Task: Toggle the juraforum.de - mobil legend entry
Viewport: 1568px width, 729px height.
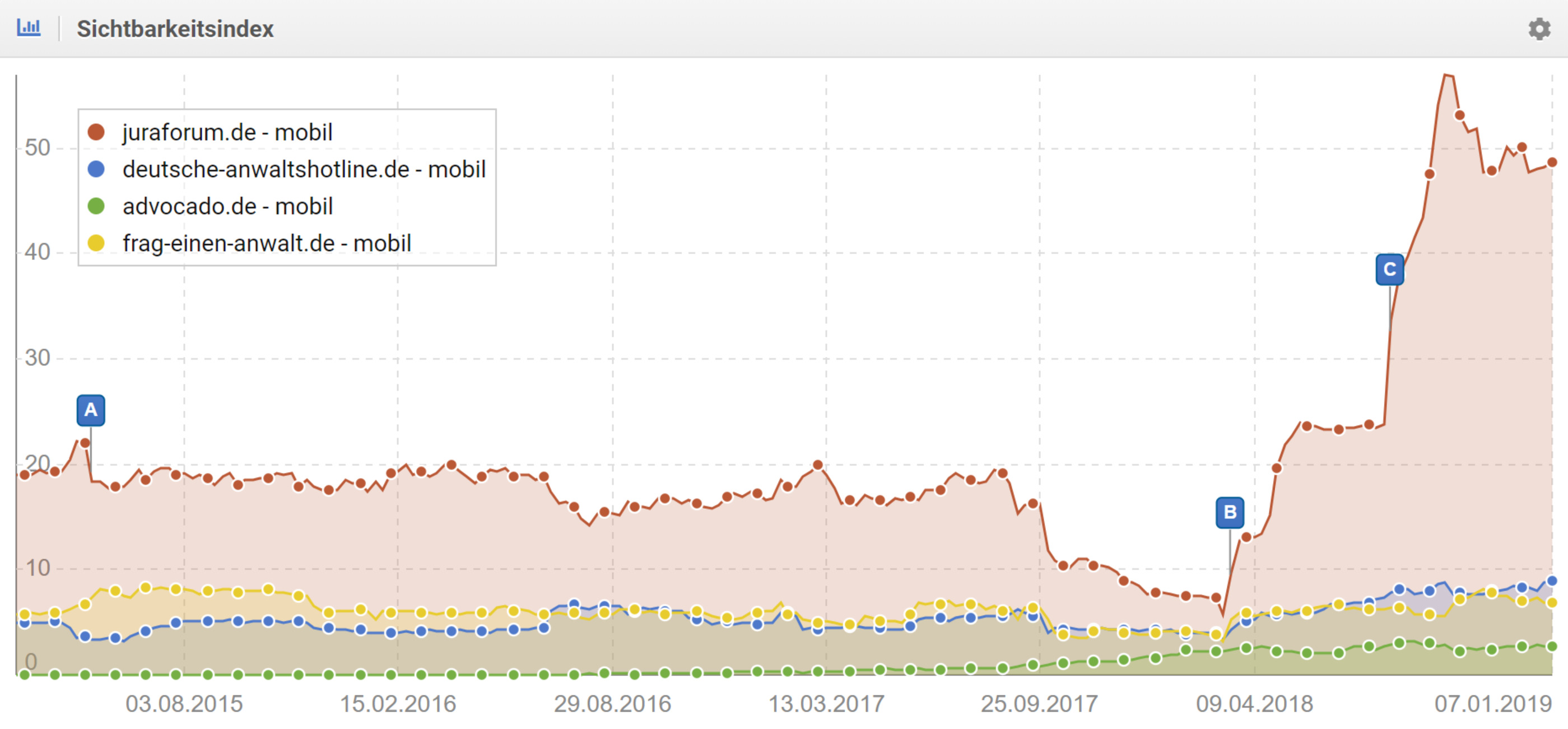Action: click(227, 132)
